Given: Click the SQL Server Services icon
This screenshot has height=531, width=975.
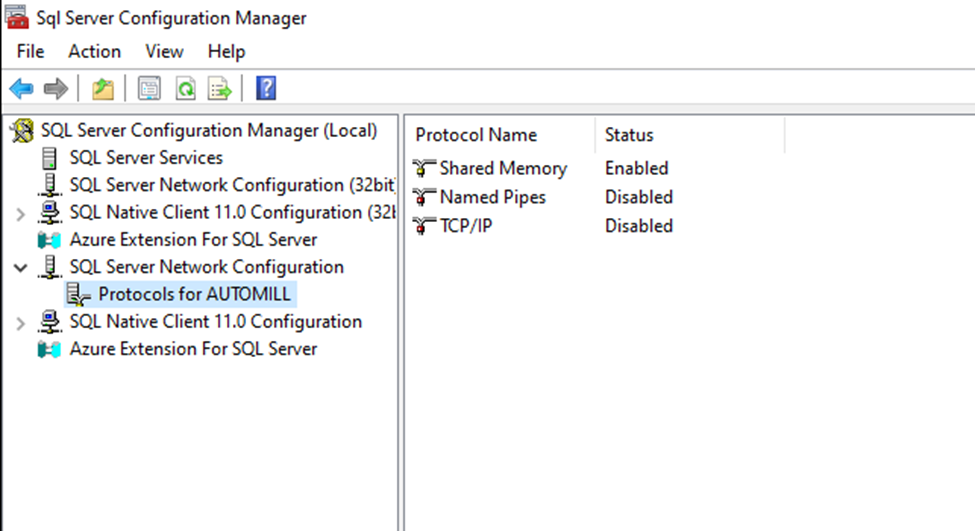Looking at the screenshot, I should click(x=50, y=158).
